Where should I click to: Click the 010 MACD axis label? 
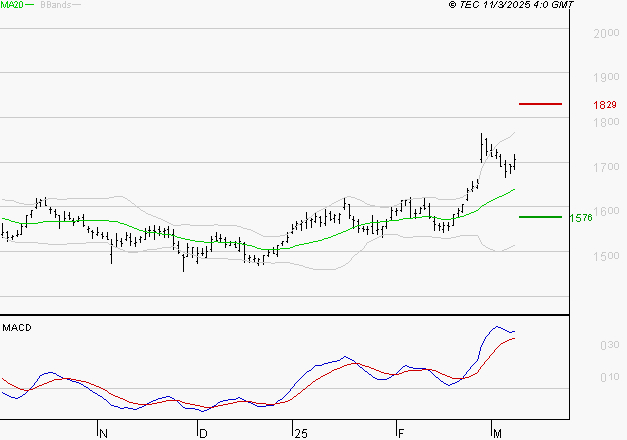click(x=610, y=377)
